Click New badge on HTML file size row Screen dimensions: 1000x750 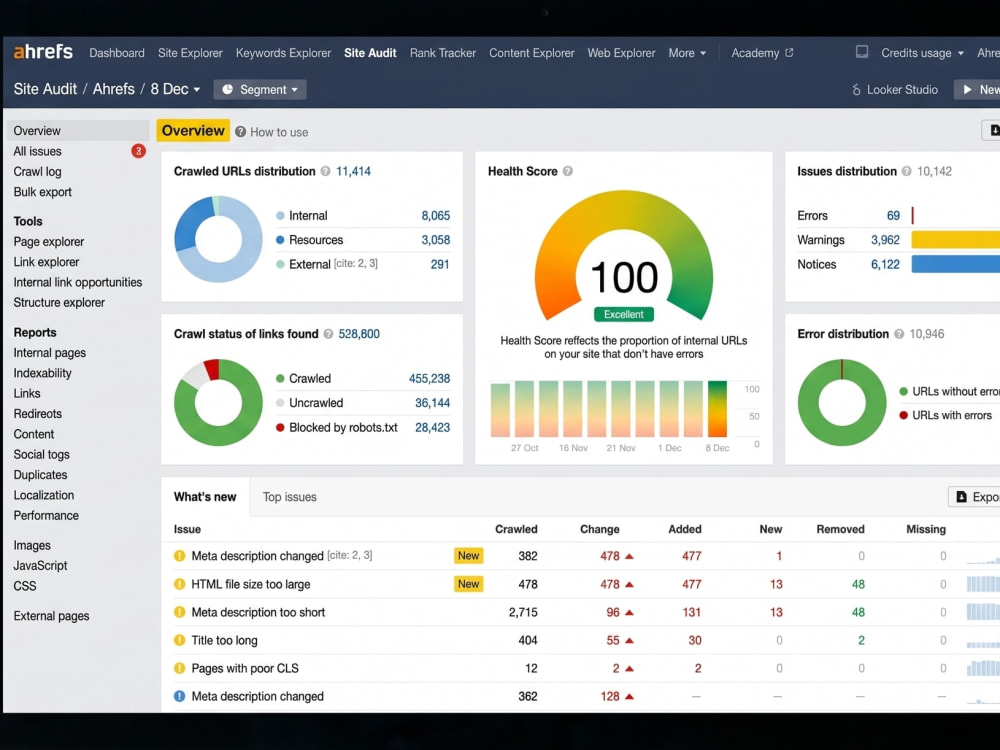tap(468, 584)
